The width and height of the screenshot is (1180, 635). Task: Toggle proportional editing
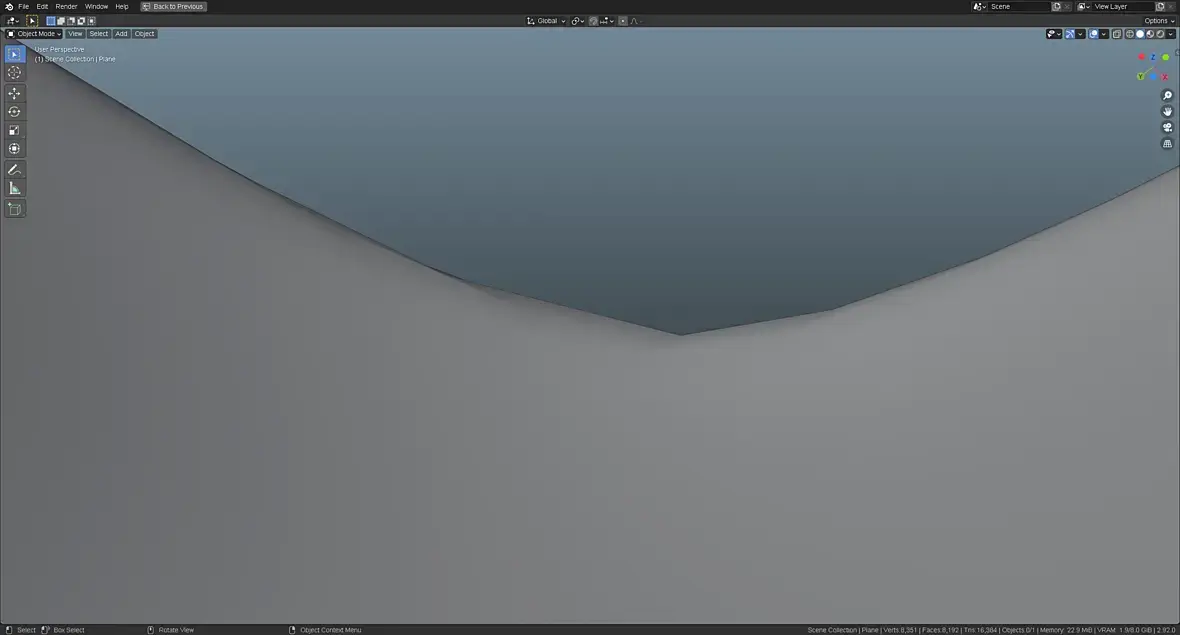tap(623, 21)
